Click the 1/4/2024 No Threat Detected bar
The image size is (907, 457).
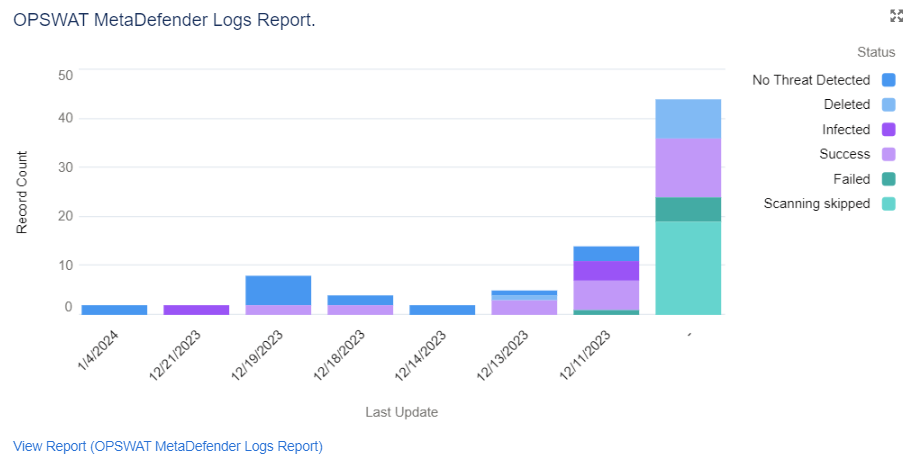pyautogui.click(x=115, y=310)
